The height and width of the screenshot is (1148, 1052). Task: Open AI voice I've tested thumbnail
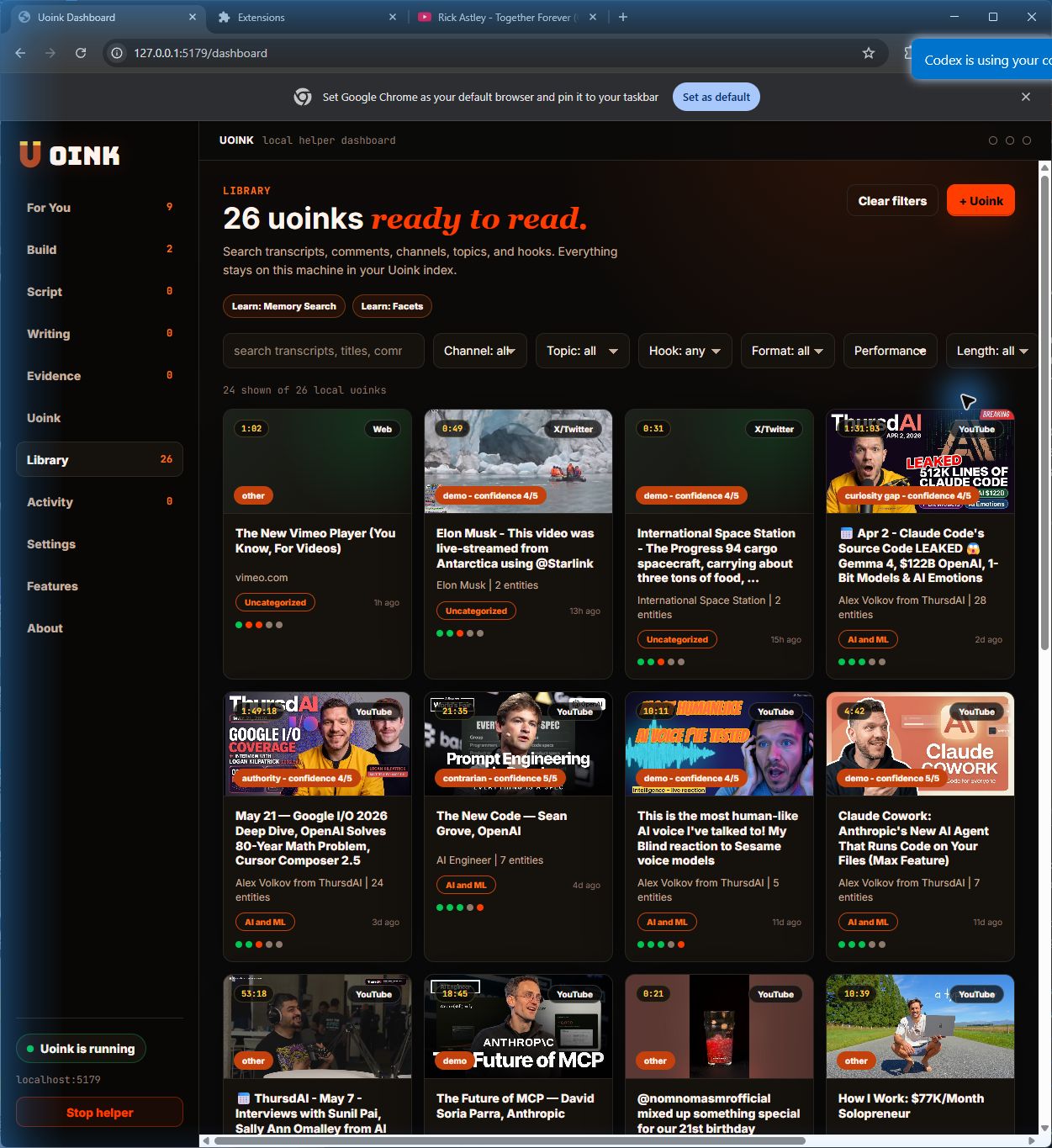click(x=719, y=743)
